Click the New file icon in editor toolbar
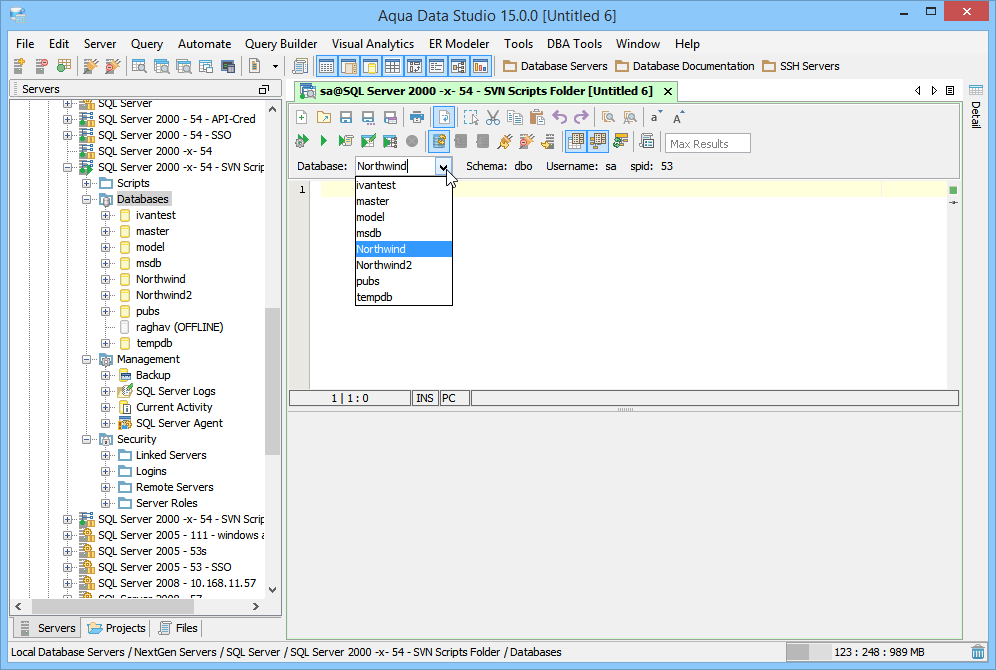Screen dimensions: 996x670 [302, 117]
